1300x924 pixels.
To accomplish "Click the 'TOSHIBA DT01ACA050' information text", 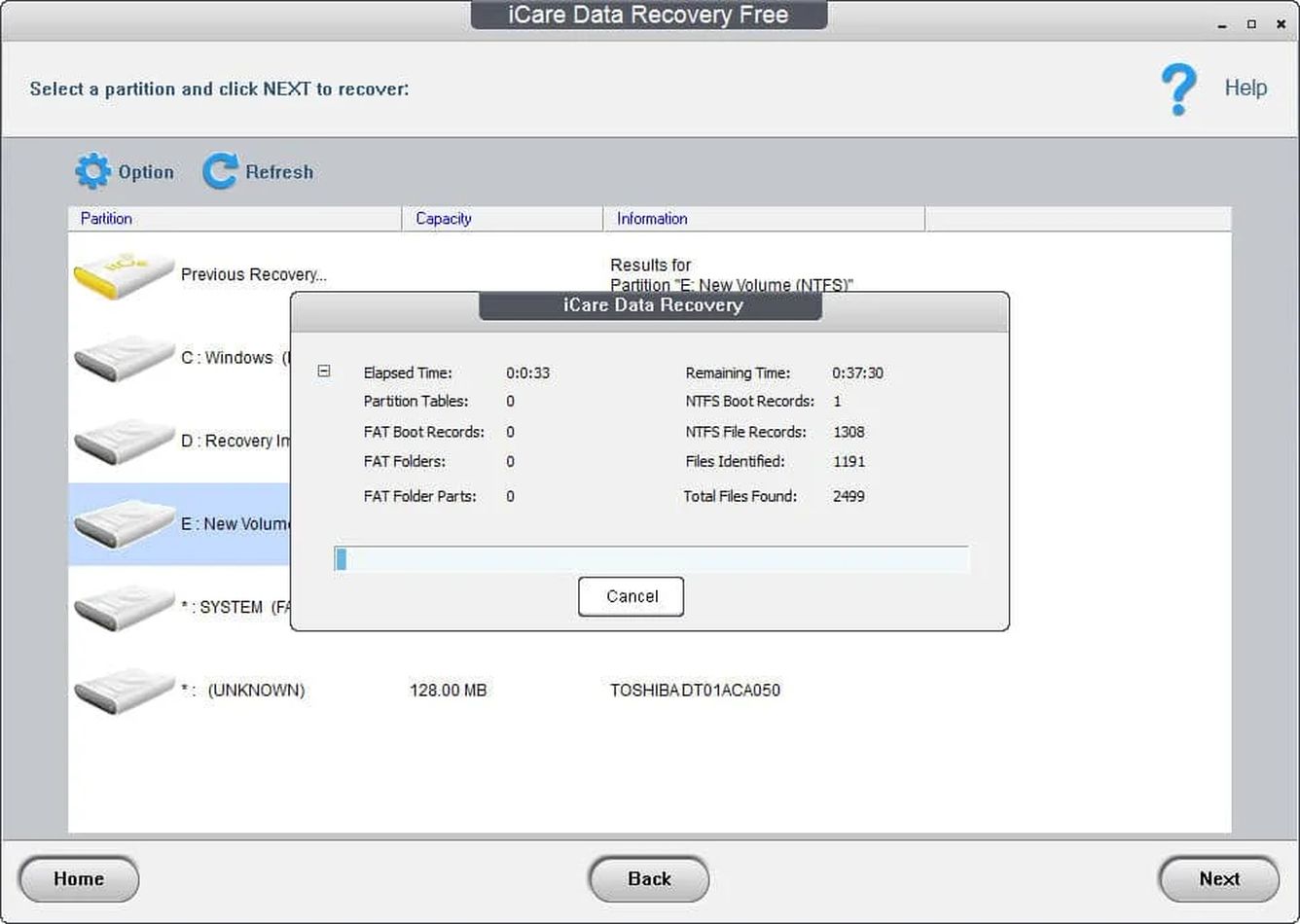I will [695, 691].
